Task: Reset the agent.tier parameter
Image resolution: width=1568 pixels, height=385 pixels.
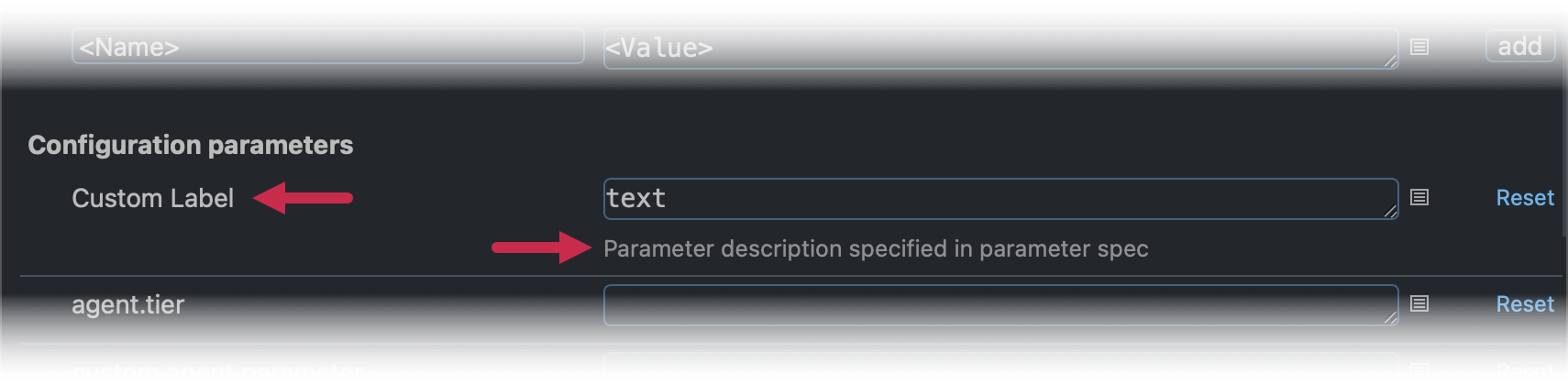Action: 1525,304
